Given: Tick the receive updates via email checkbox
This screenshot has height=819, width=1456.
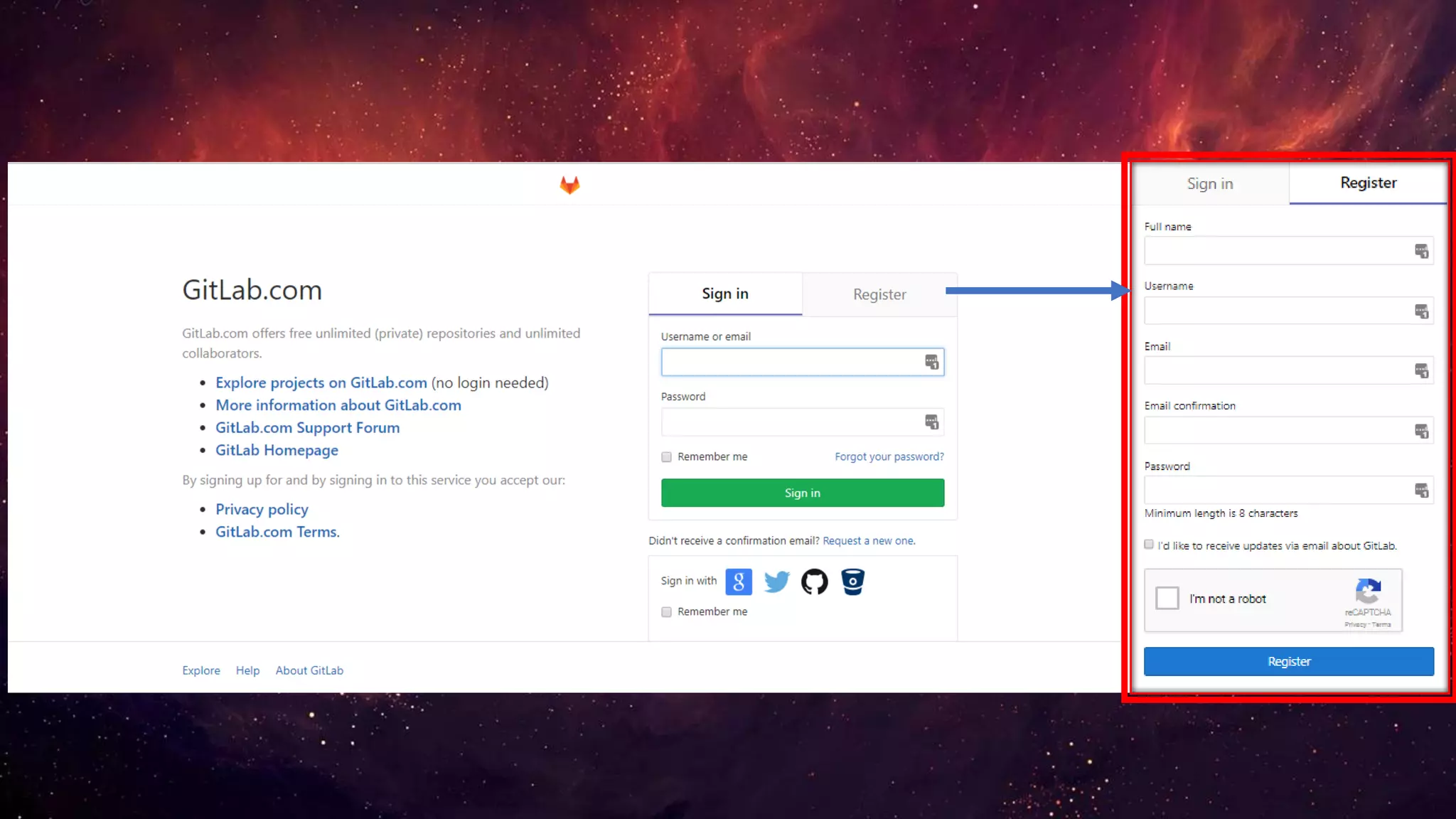Looking at the screenshot, I should click(1149, 545).
